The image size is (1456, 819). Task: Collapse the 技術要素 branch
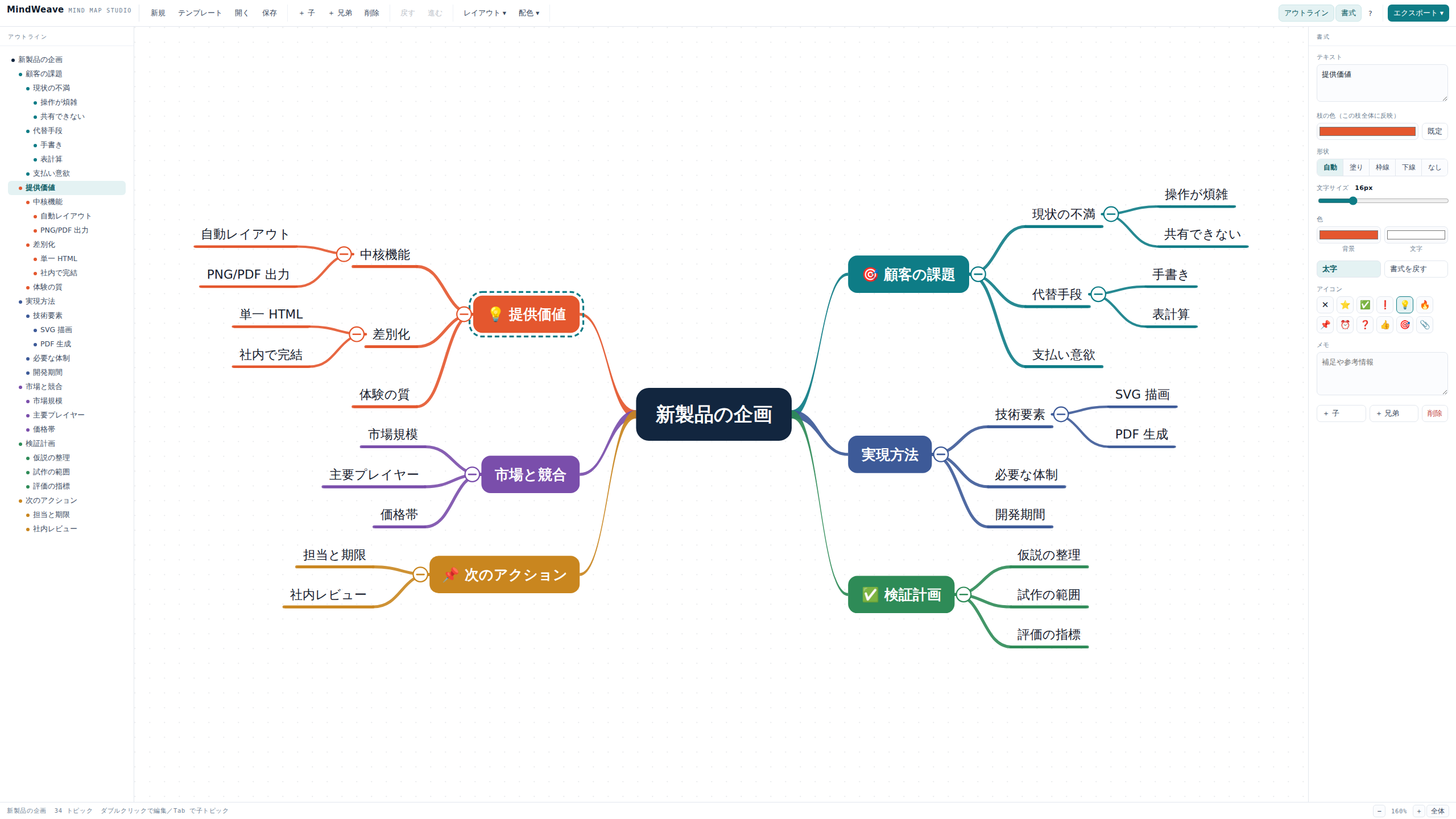click(x=1061, y=414)
